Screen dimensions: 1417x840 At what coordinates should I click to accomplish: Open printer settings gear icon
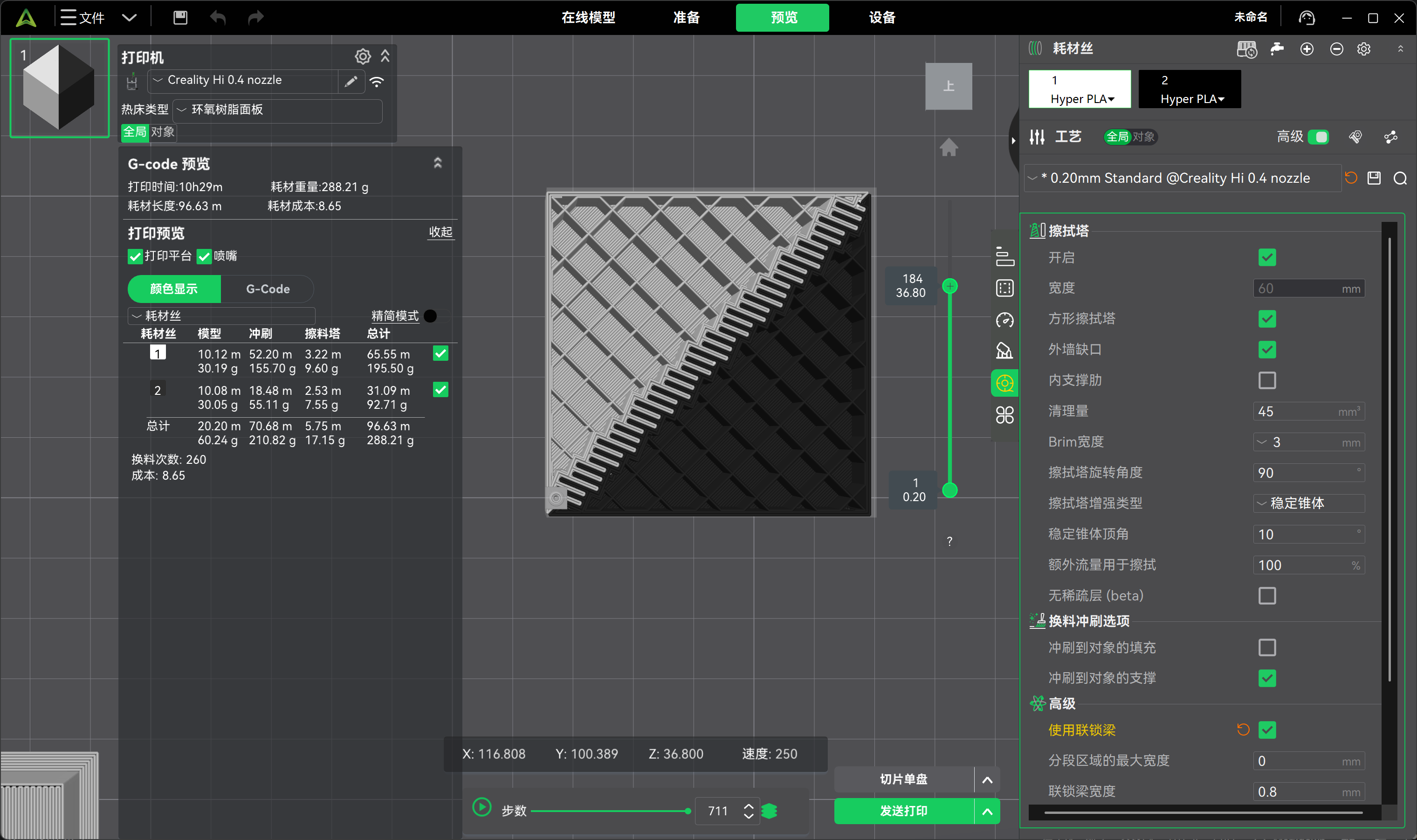363,56
